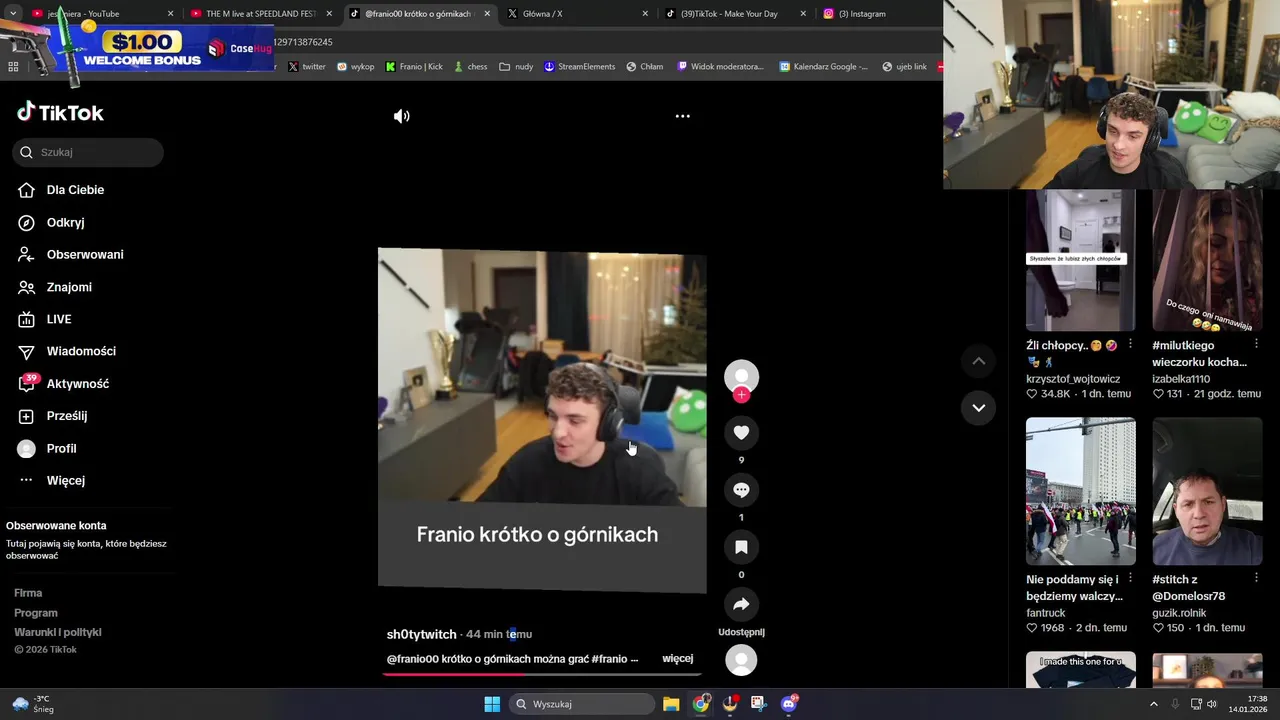Click the Warunki i polityki footer link

[58, 632]
